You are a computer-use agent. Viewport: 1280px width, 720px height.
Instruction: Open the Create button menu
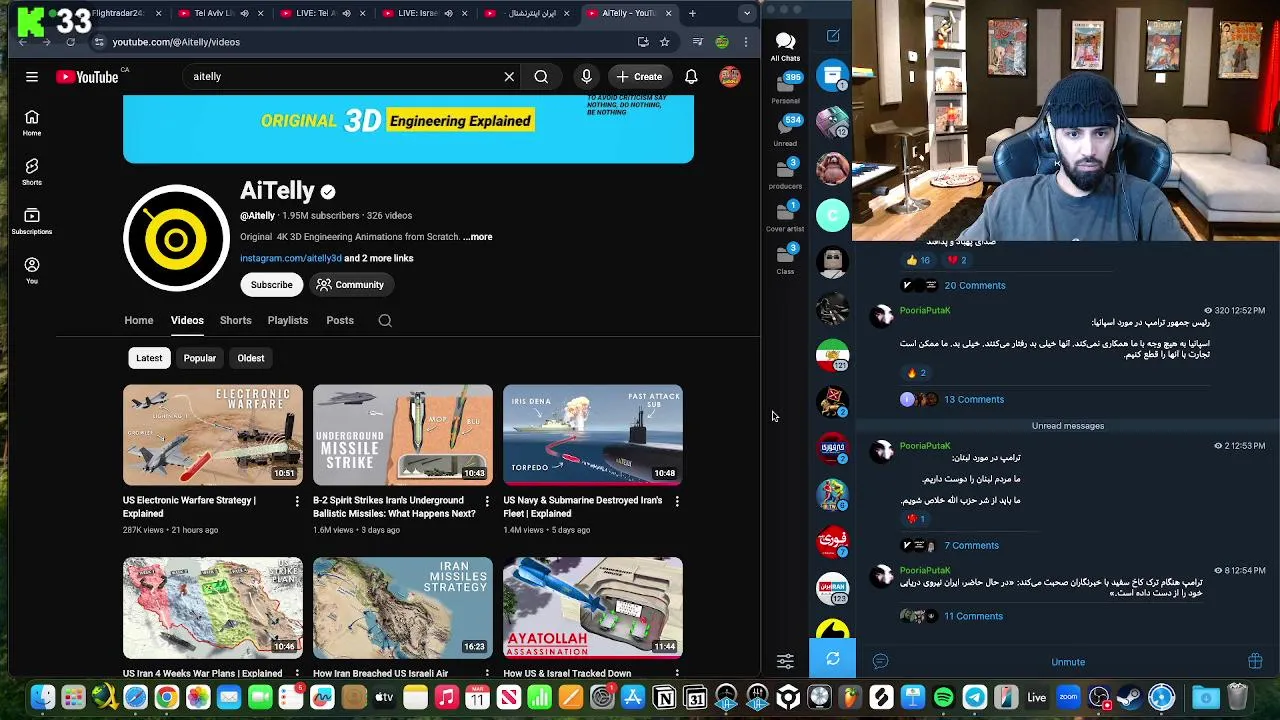coord(639,77)
